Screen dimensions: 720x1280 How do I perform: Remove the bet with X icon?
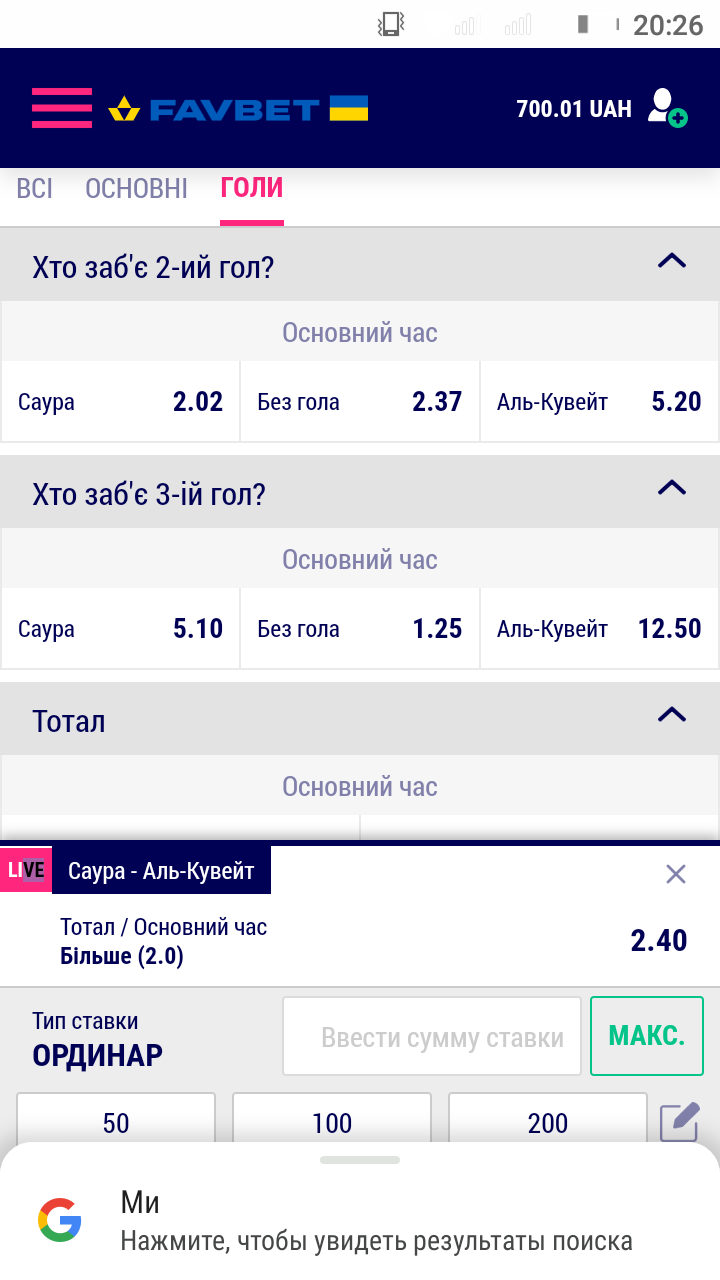tap(676, 874)
